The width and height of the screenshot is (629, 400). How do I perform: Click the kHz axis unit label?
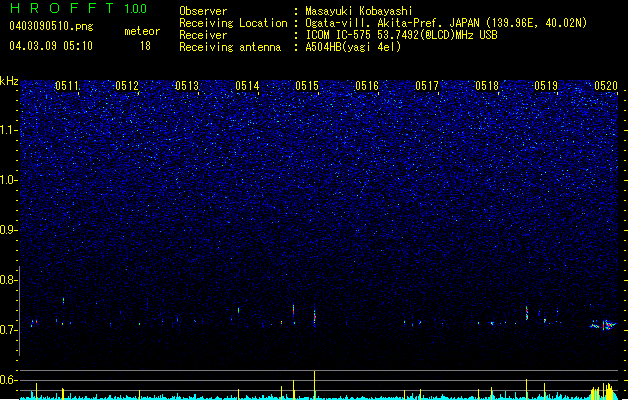pyautogui.click(x=9, y=81)
